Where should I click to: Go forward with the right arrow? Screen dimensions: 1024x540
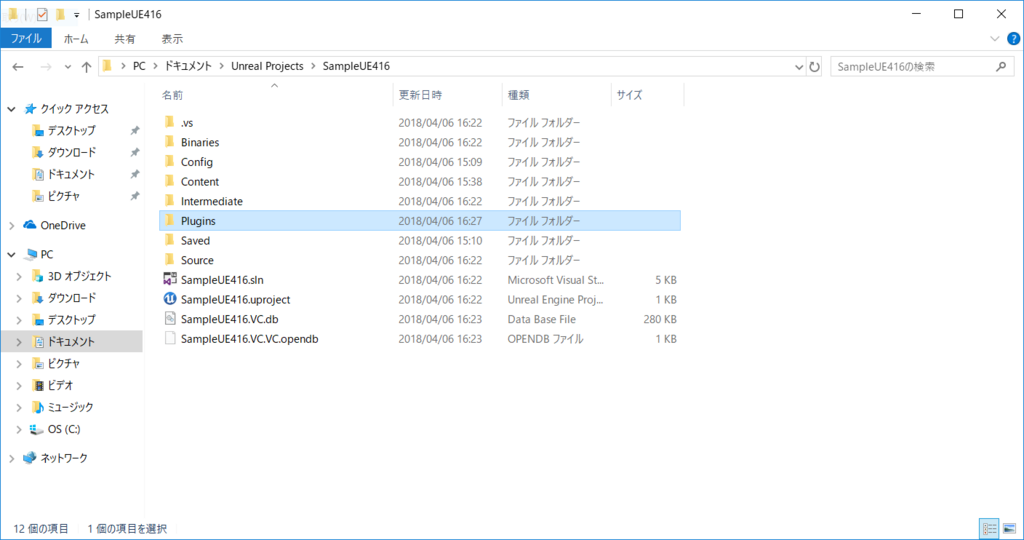pyautogui.click(x=46, y=67)
